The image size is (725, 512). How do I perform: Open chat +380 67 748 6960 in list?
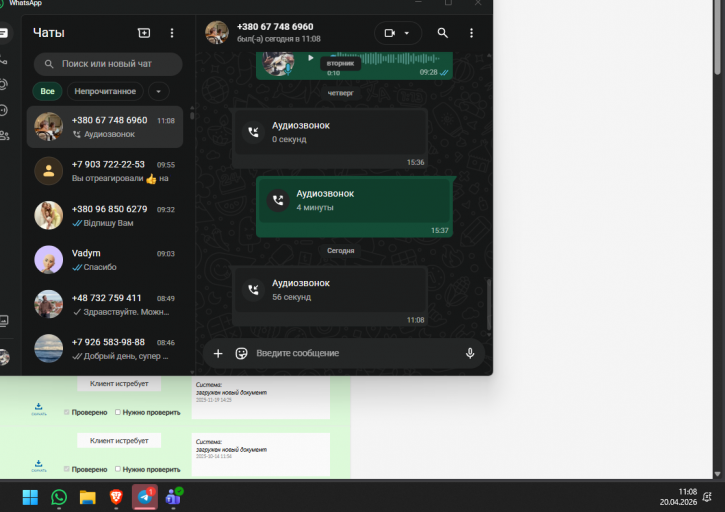pyautogui.click(x=105, y=127)
